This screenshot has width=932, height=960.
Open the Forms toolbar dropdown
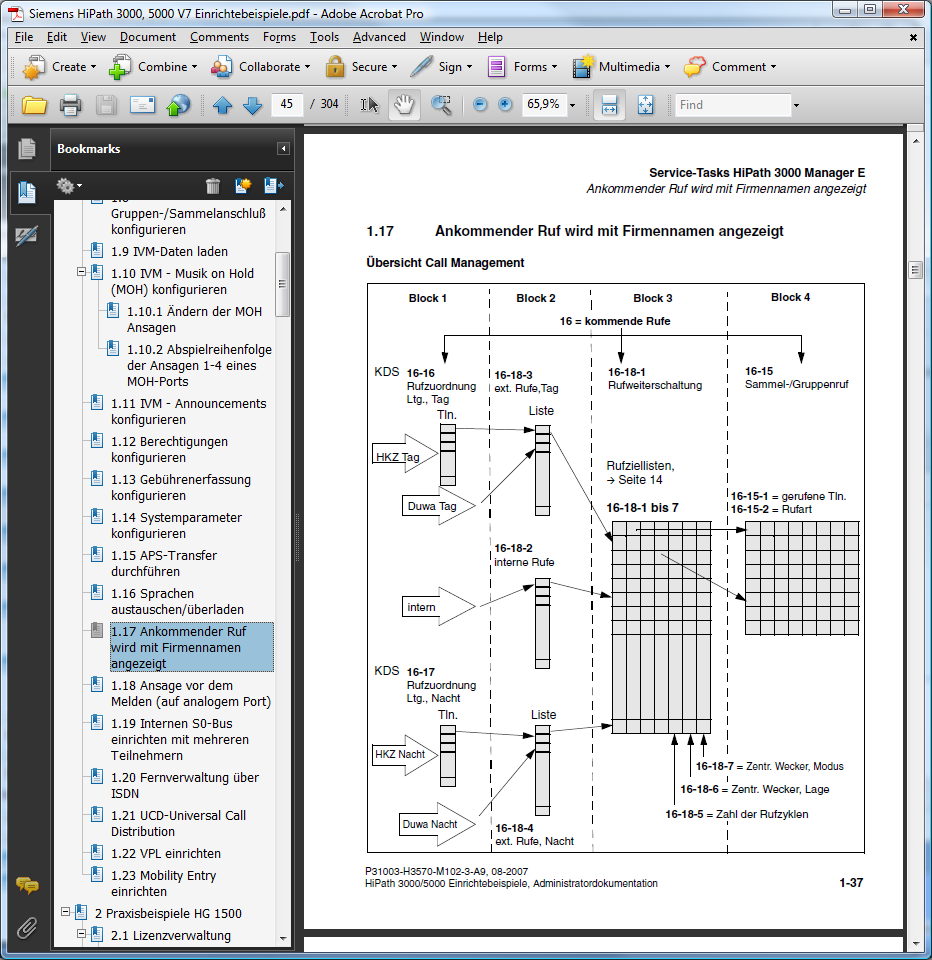(522, 67)
